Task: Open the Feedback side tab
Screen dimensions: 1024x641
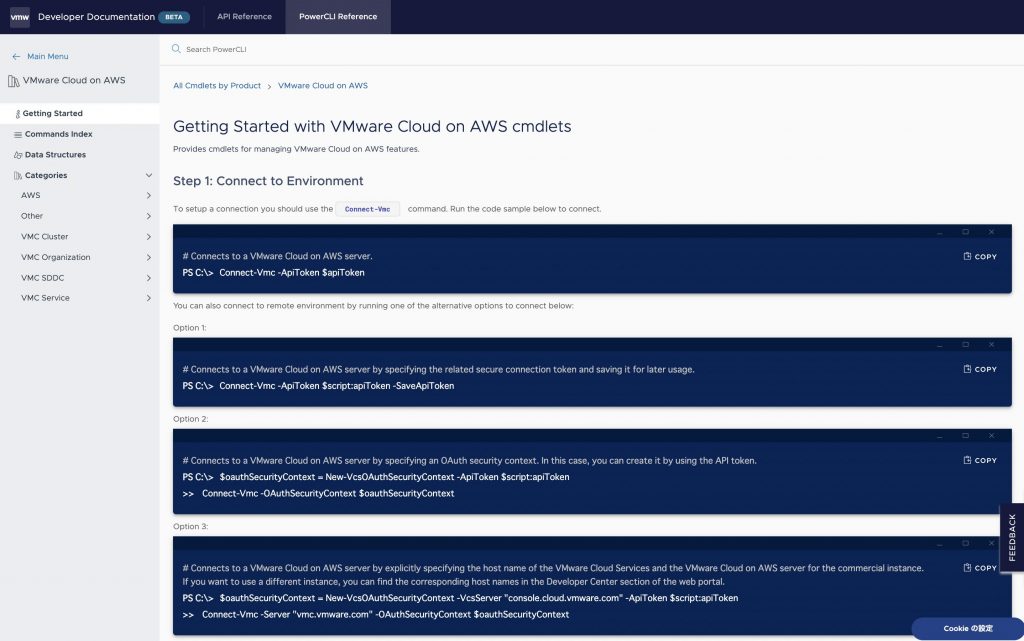Action: point(1012,537)
